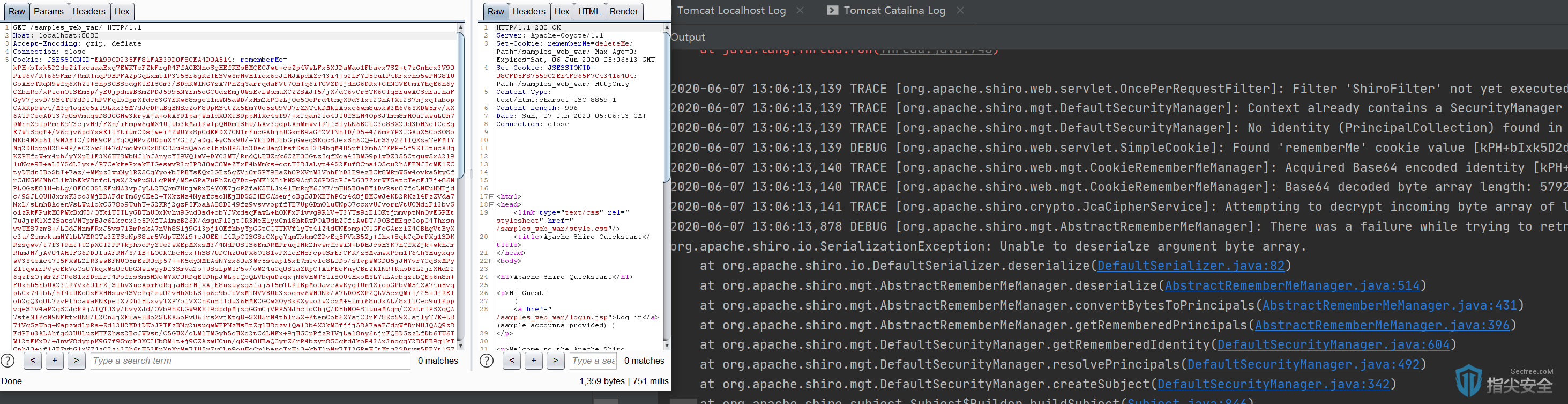Screen dimensions: 1568x404
Task: Open DefaultSecurityManager.java:604 stack trace link
Action: (1333, 345)
